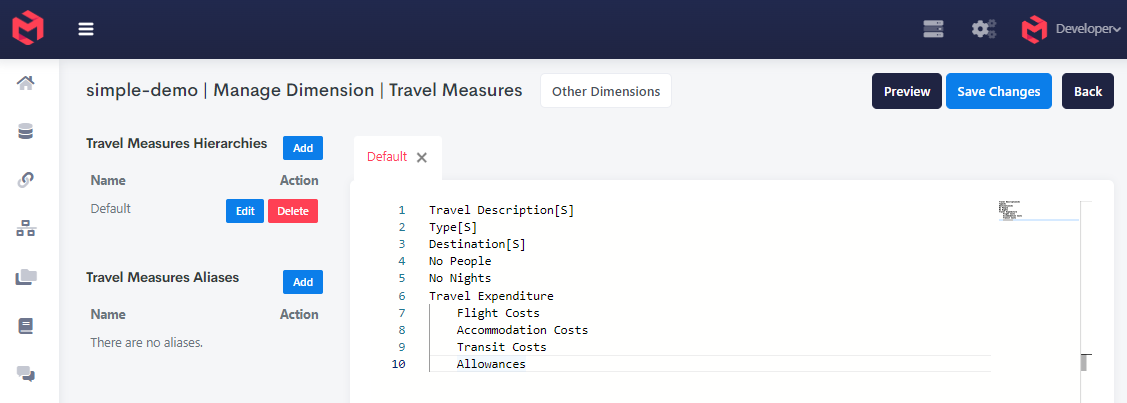Image resolution: width=1127 pixels, height=403 pixels.
Task: Delete the Default hierarchy
Action: (293, 211)
